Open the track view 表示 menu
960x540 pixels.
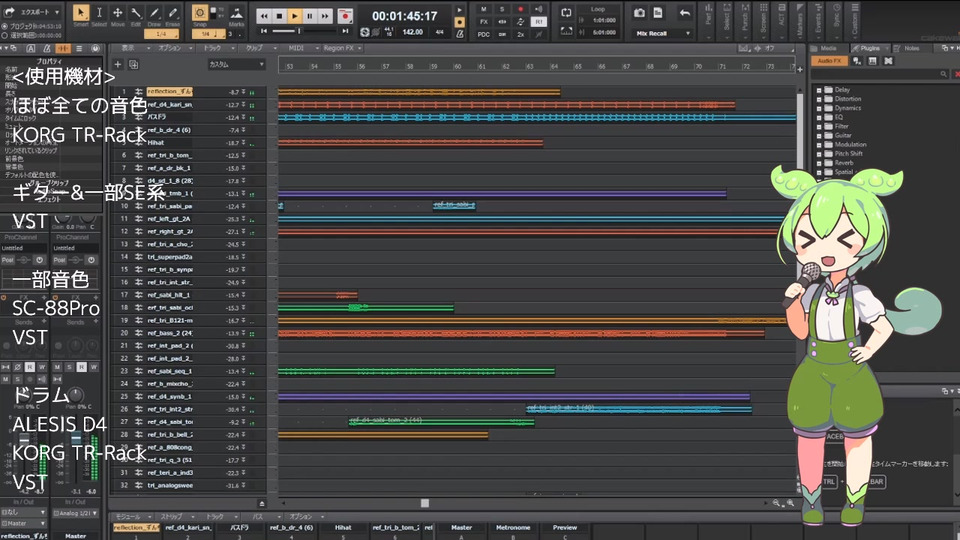click(130, 48)
